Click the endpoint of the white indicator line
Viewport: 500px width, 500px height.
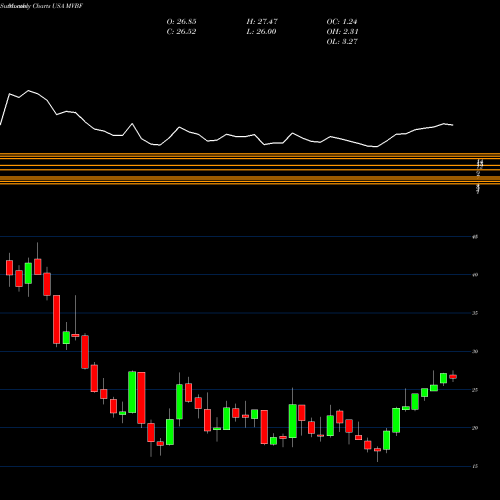point(453,125)
